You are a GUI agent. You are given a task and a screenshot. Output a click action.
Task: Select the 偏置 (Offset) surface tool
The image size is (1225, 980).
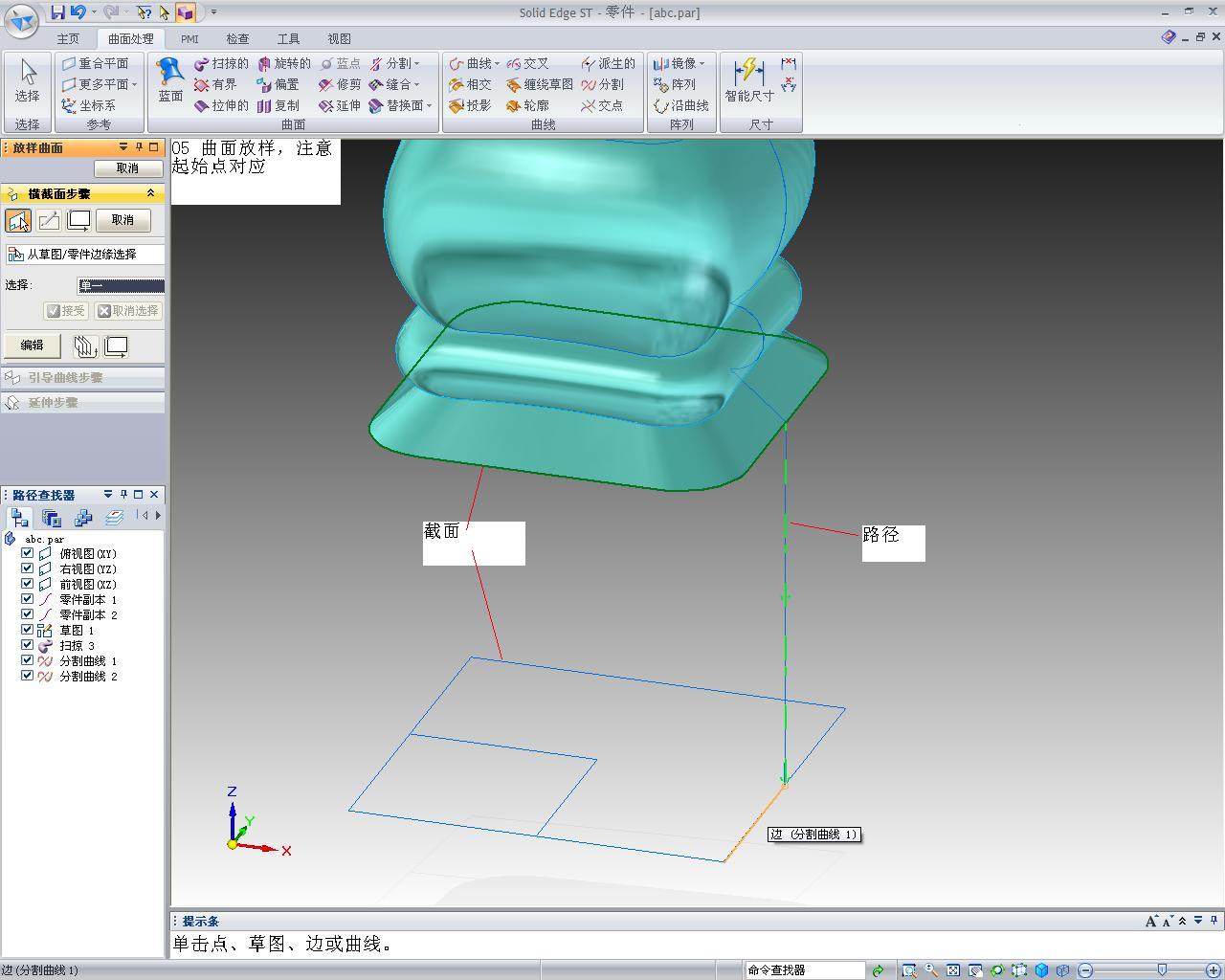(278, 84)
